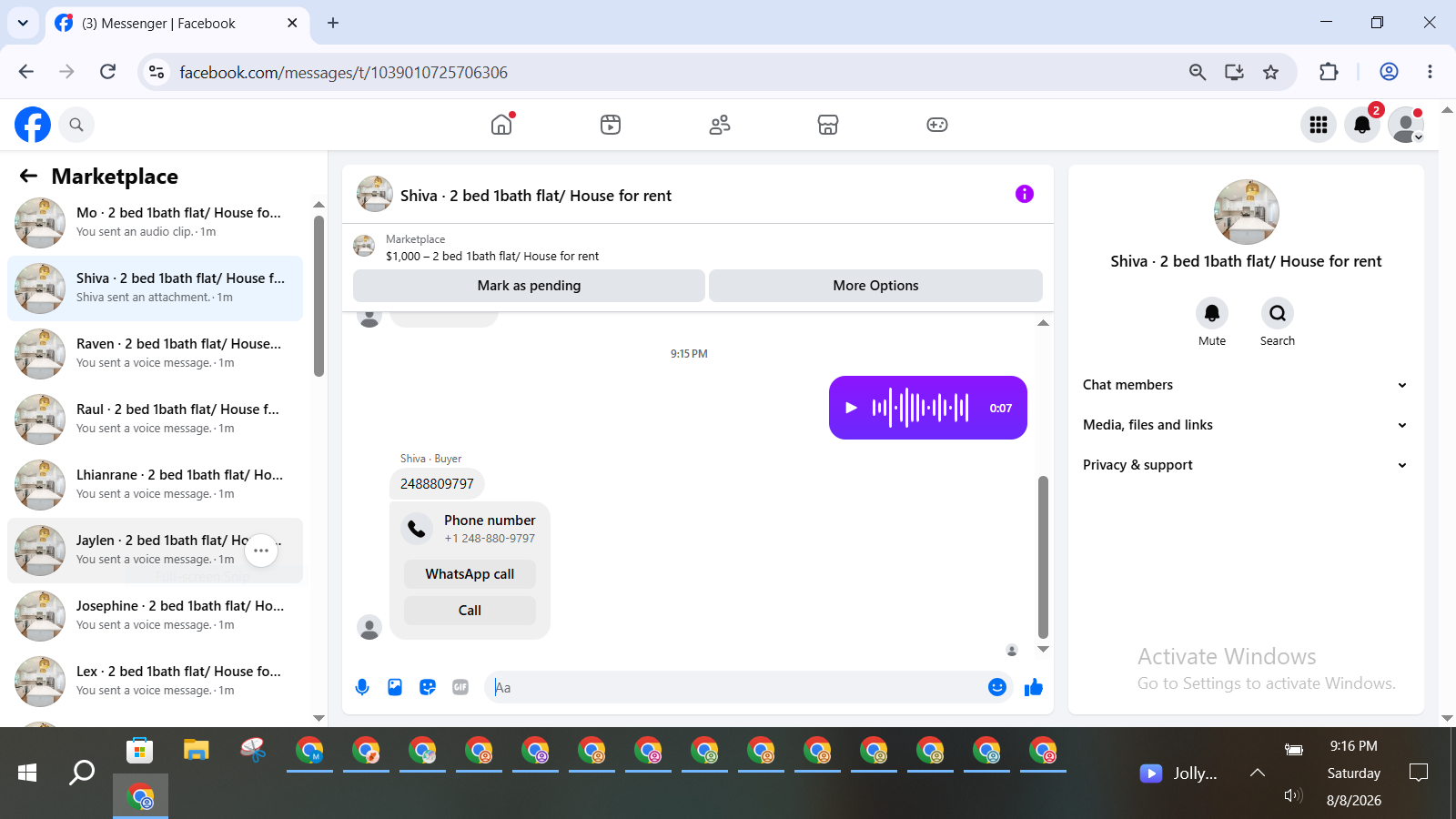Open options menu for Jaylen chat

tap(261, 551)
